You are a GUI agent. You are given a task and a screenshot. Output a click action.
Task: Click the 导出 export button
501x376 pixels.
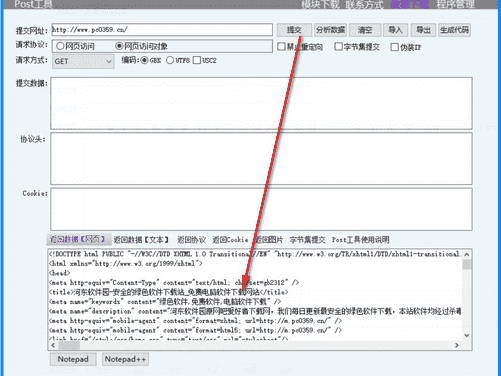pos(423,30)
